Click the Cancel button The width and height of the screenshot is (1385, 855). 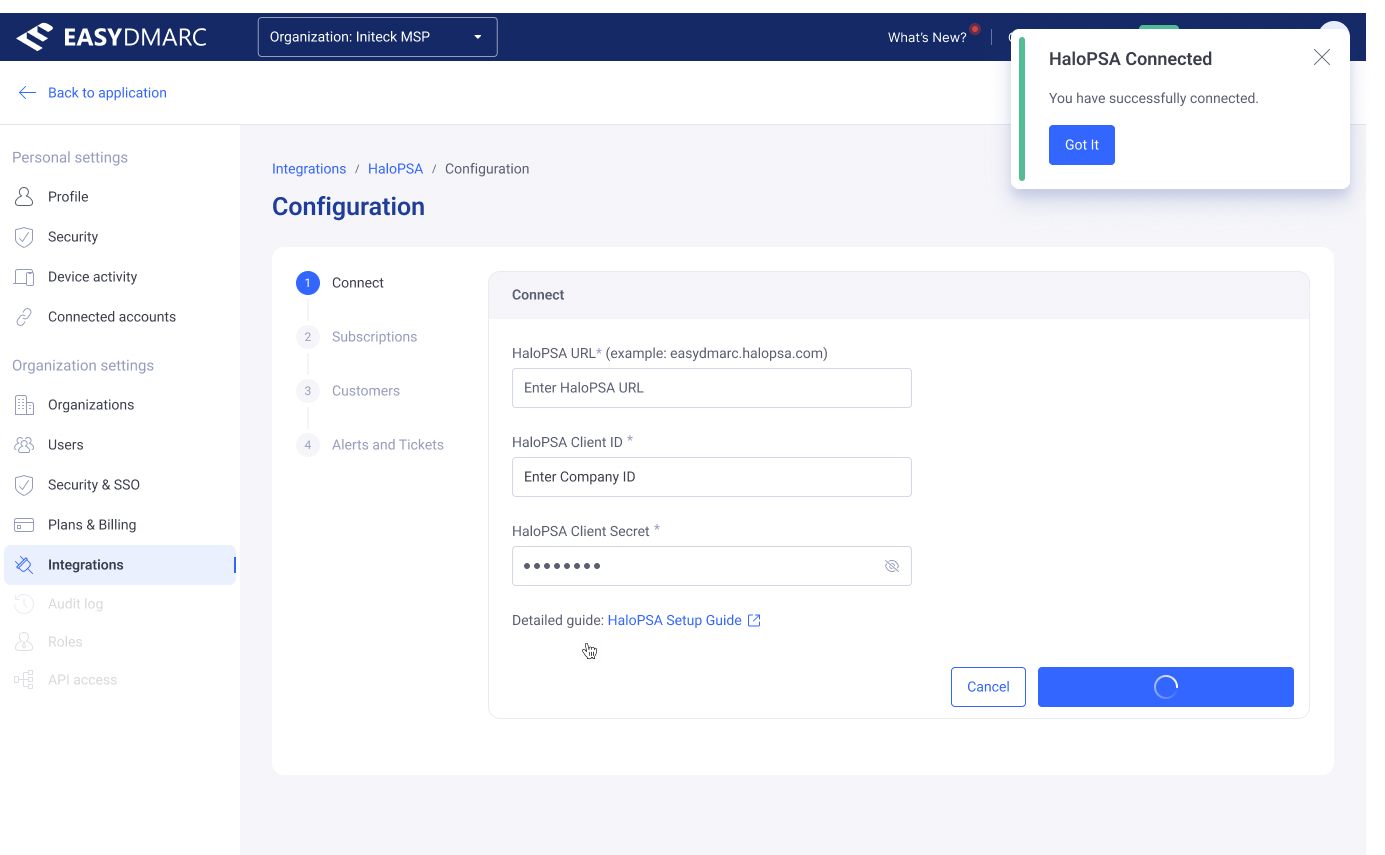[x=988, y=687]
